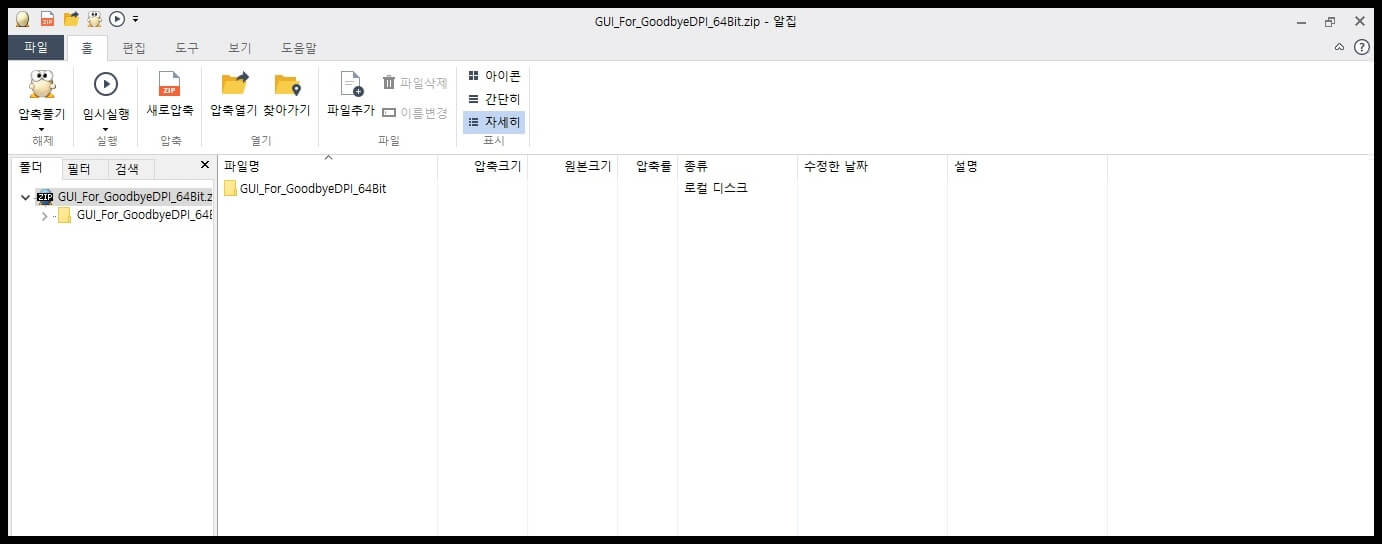Sort by 원본크기 column header

(x=573, y=166)
